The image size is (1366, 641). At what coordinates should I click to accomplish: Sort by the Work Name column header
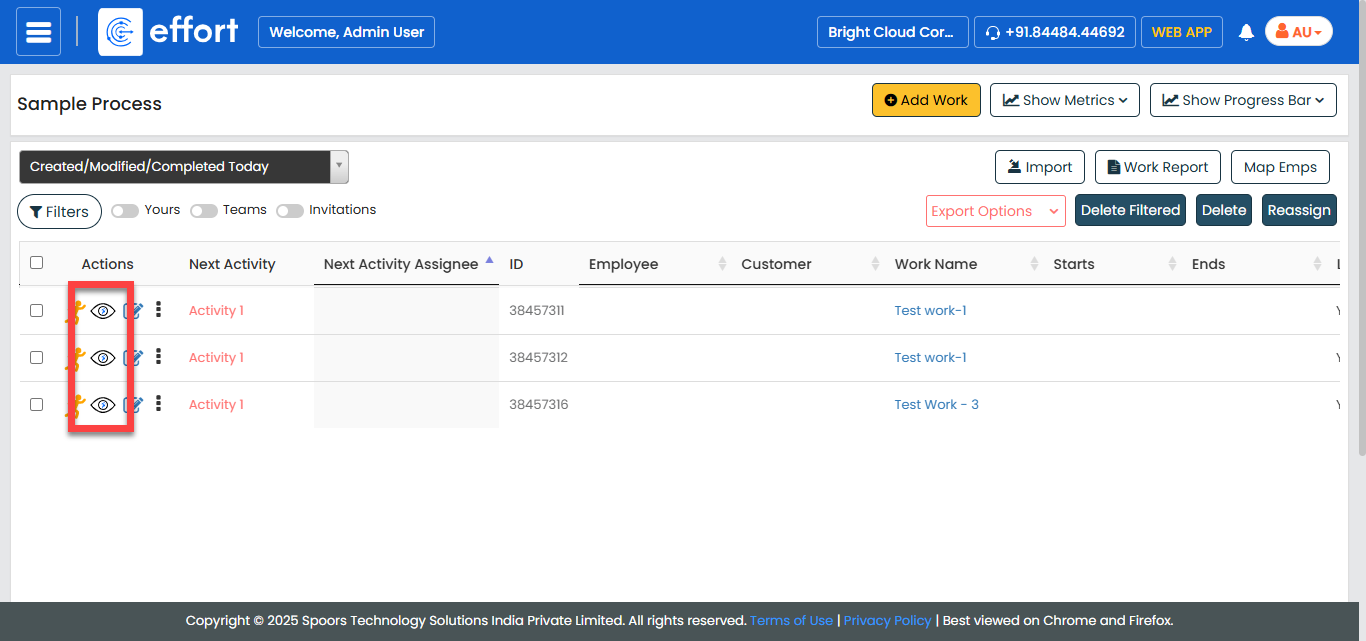[x=936, y=264]
